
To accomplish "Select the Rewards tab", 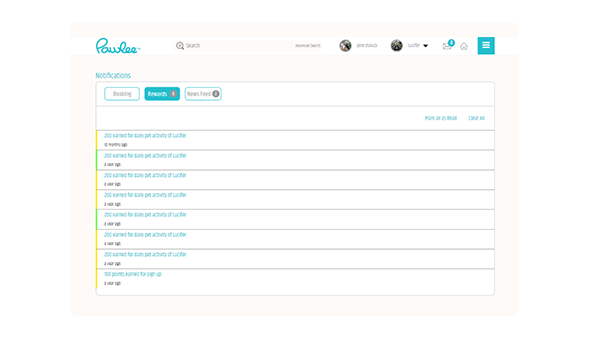I will click(x=162, y=94).
